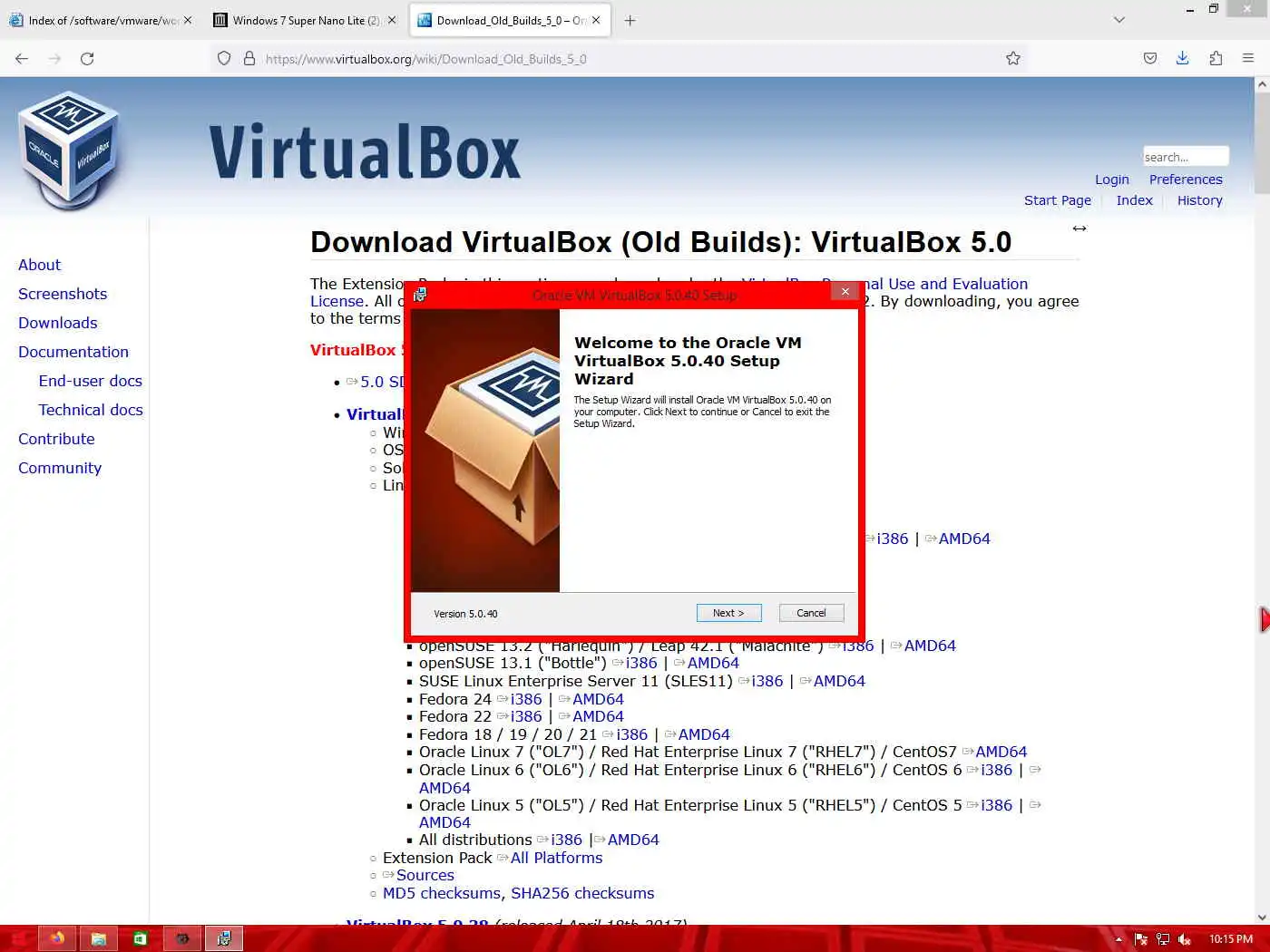Open the list all tabs dropdown chevron
The width and height of the screenshot is (1270, 952).
pos(1119,20)
